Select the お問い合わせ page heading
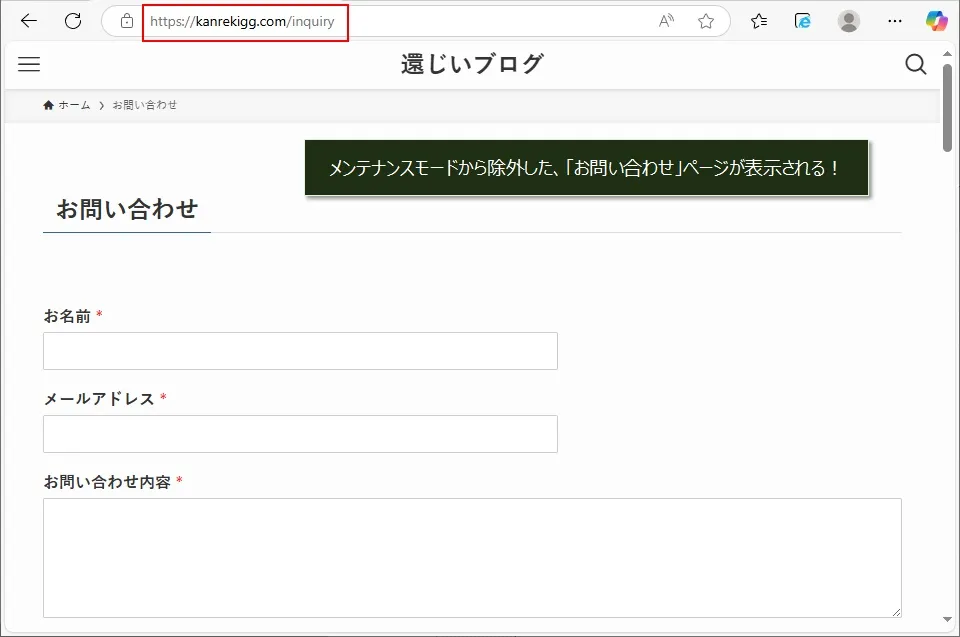The width and height of the screenshot is (960, 637). (127, 209)
